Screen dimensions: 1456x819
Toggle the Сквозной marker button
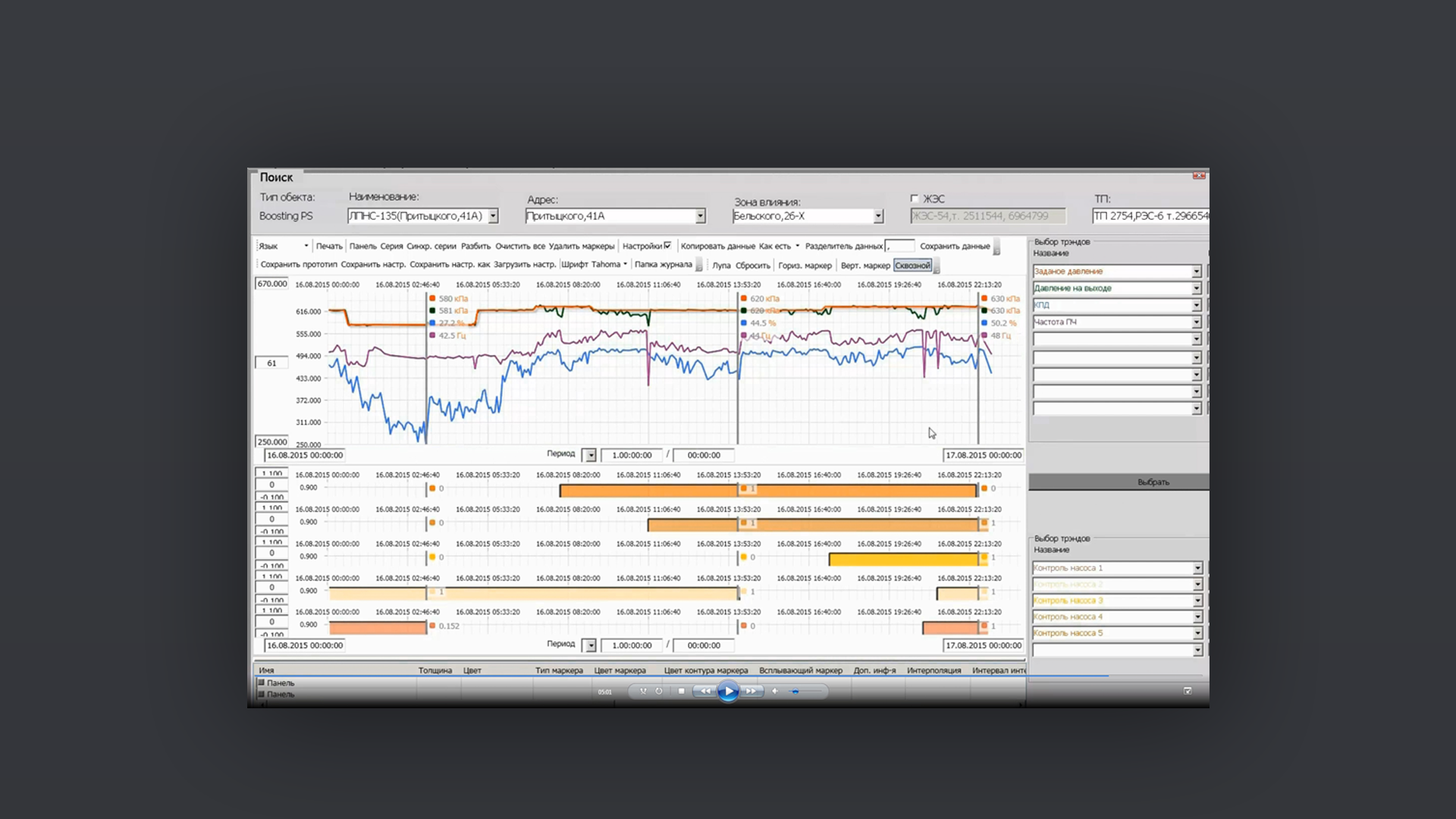point(912,265)
